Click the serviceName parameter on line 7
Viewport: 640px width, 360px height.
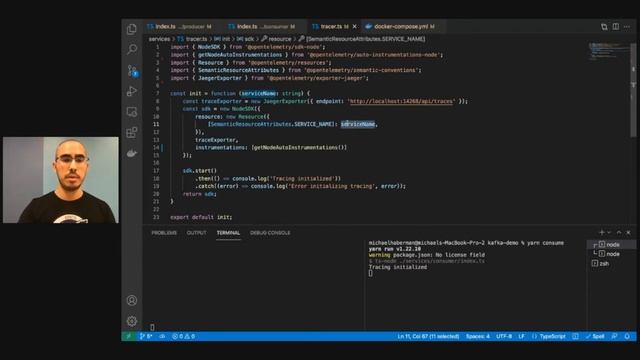258,93
